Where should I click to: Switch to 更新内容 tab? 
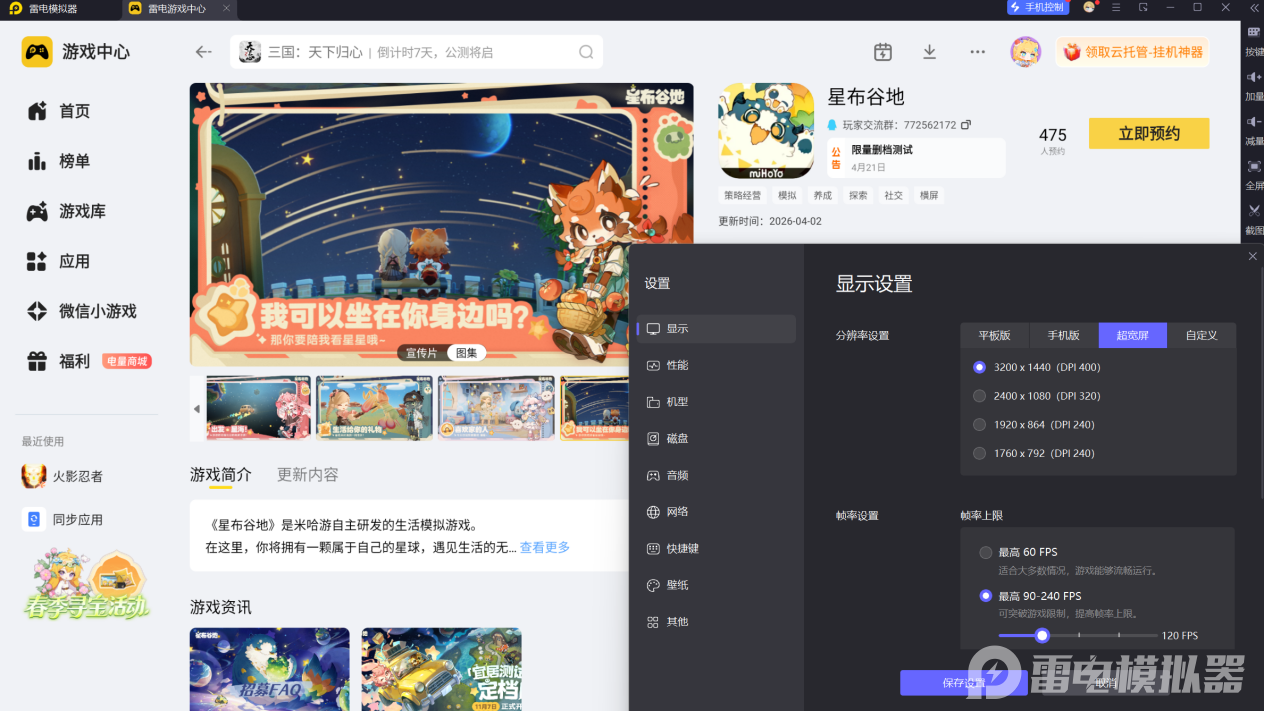click(x=308, y=474)
